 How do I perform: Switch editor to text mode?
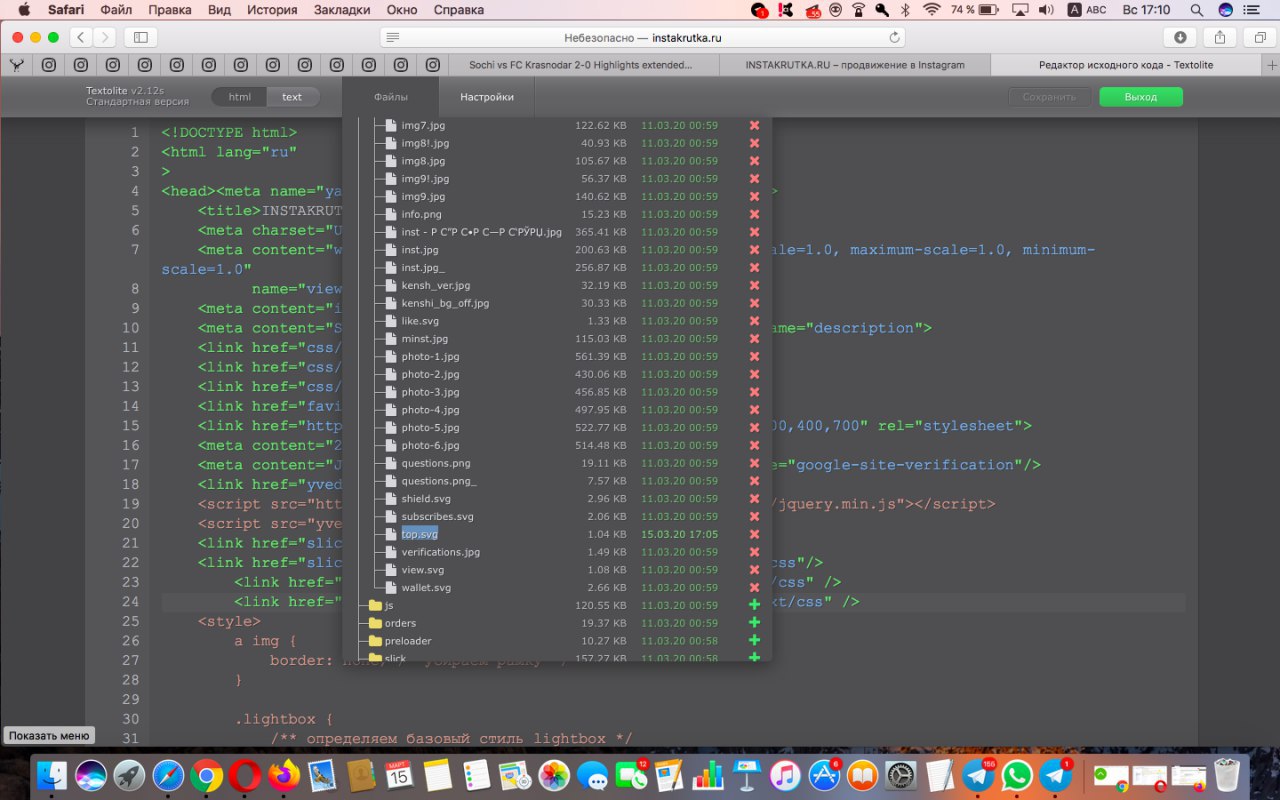tap(292, 97)
